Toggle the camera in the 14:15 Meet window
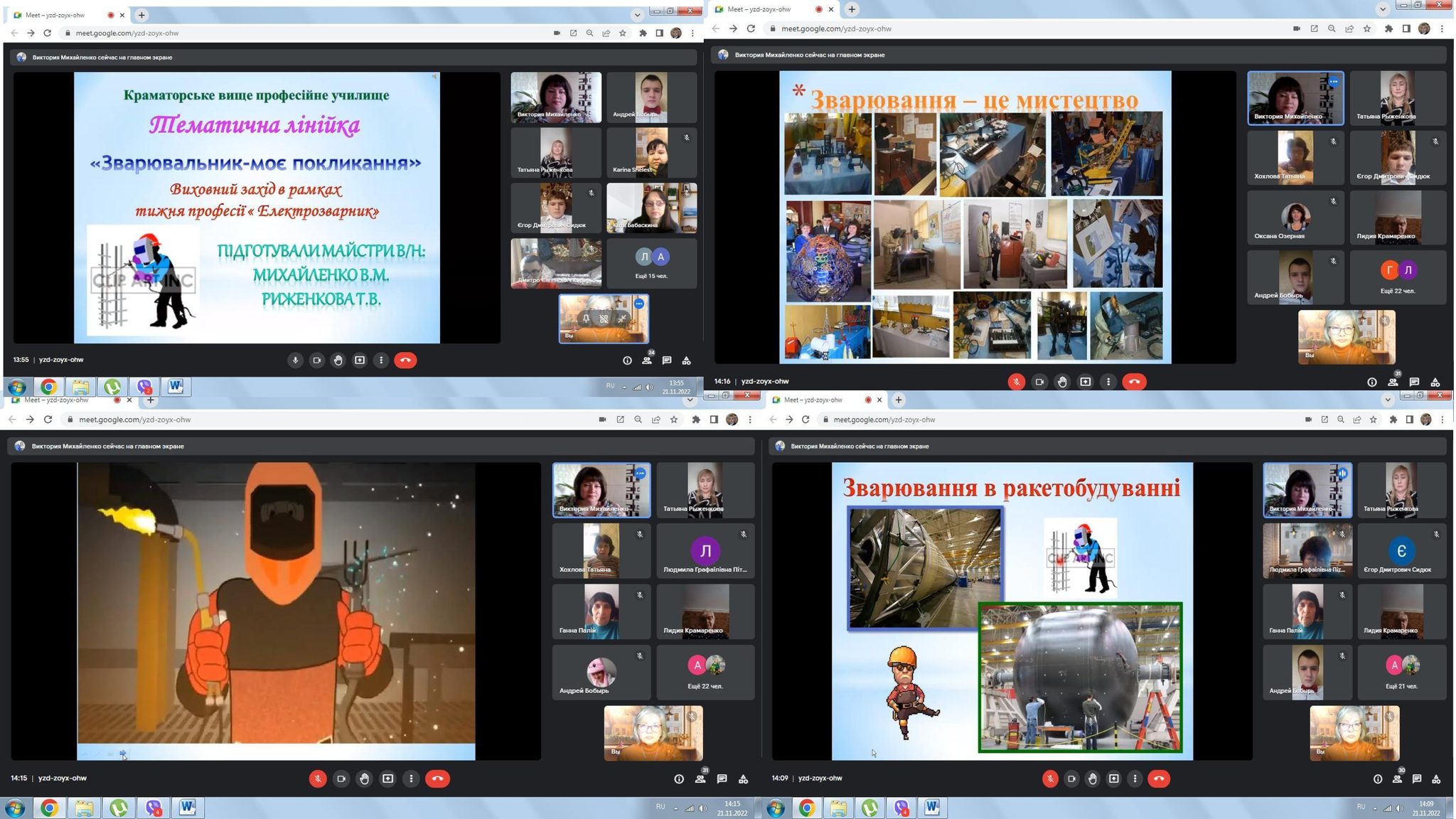Image resolution: width=1456 pixels, height=819 pixels. tap(341, 778)
